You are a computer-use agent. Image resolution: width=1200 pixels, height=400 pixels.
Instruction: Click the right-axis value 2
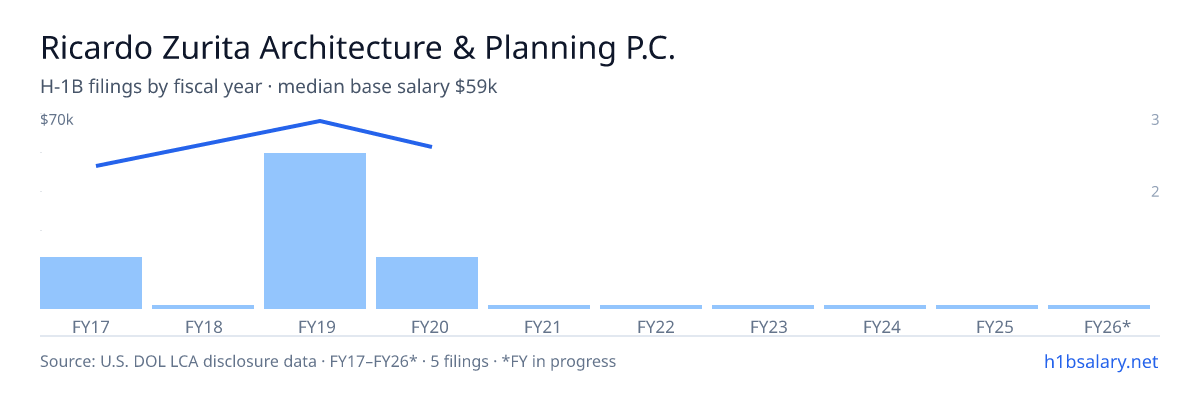click(x=1155, y=191)
